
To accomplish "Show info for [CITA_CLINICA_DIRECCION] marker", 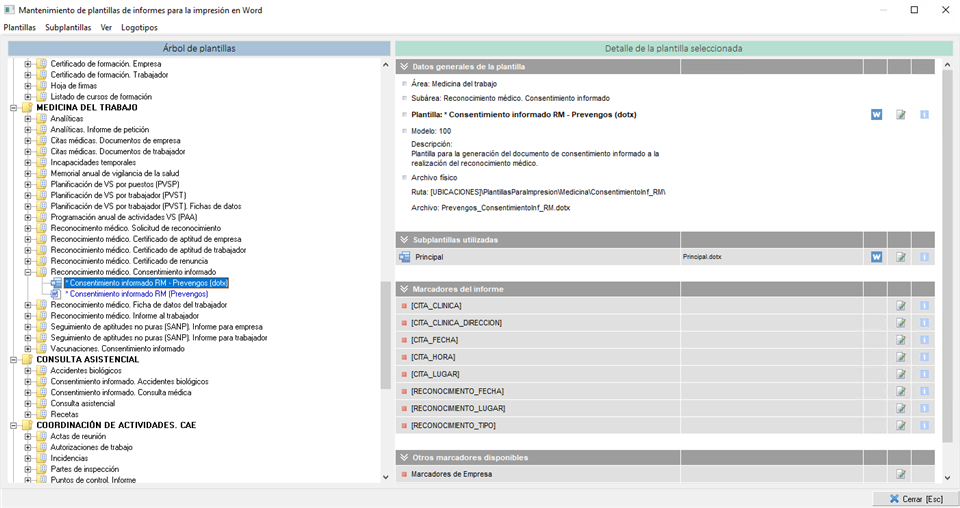I will pos(924,323).
